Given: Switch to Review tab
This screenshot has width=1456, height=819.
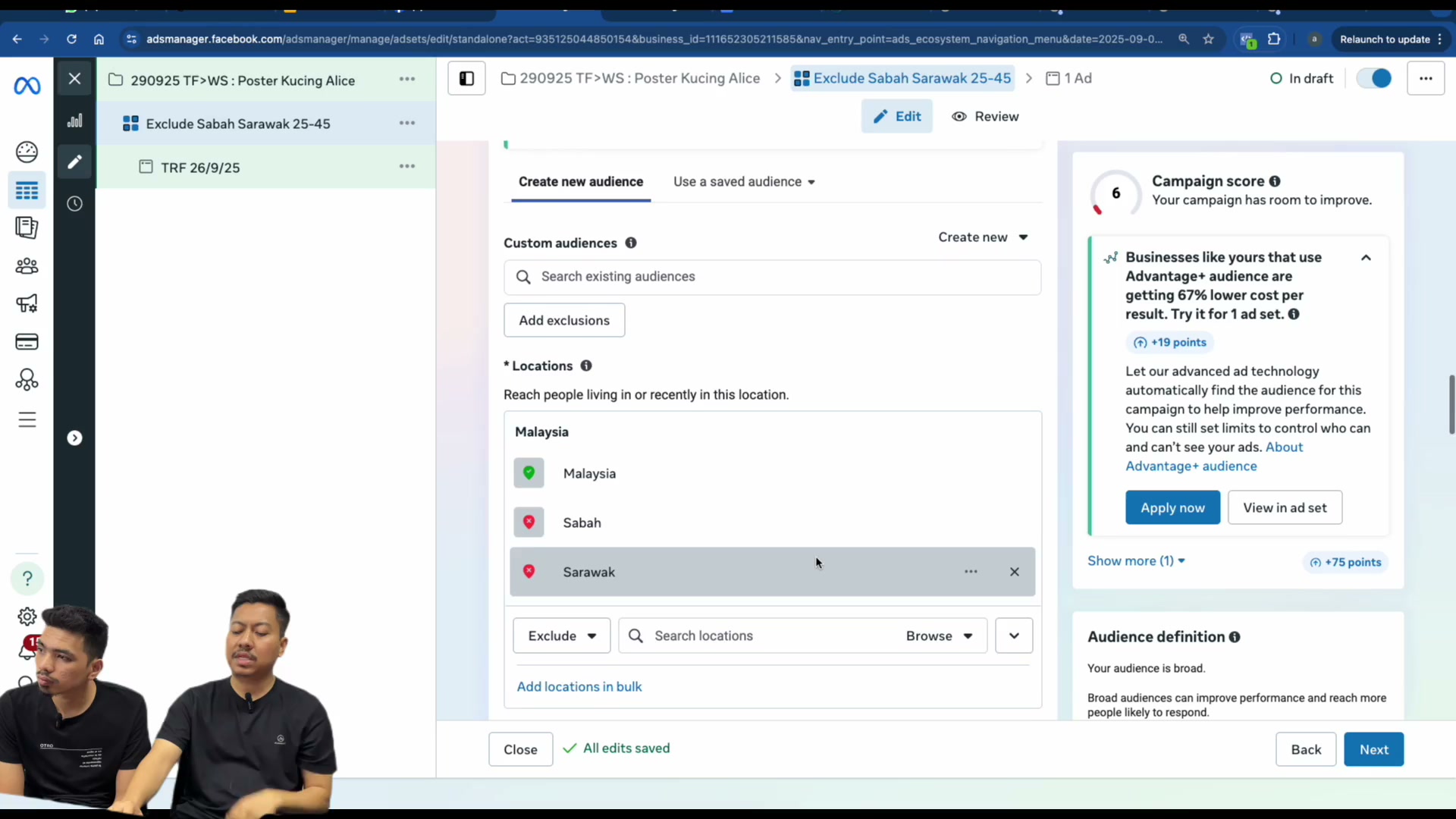Looking at the screenshot, I should point(985,117).
